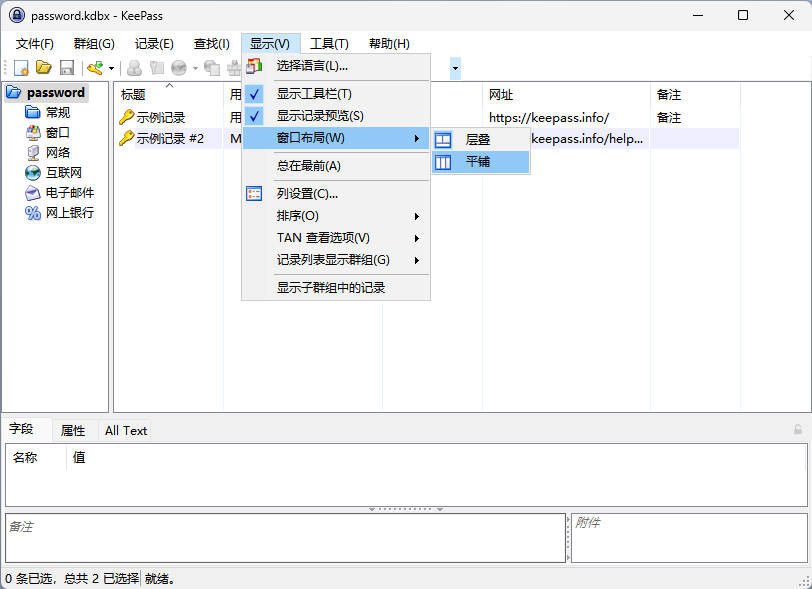This screenshot has width=812, height=589.
Task: Open 列设置 column configuration
Action: (307, 194)
